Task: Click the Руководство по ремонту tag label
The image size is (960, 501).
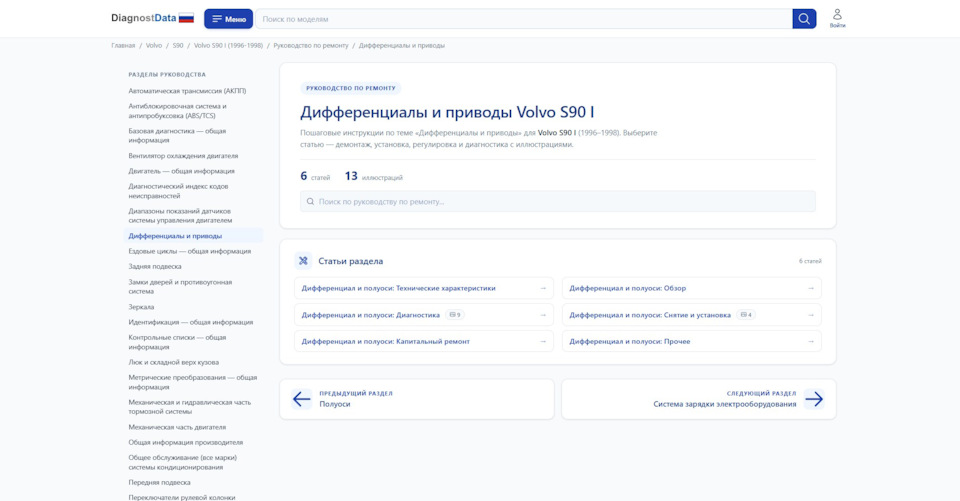Action: (x=351, y=88)
